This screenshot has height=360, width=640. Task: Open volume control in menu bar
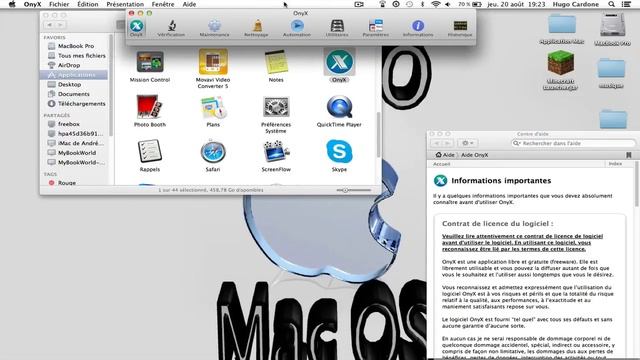pyautogui.click(x=448, y=4)
